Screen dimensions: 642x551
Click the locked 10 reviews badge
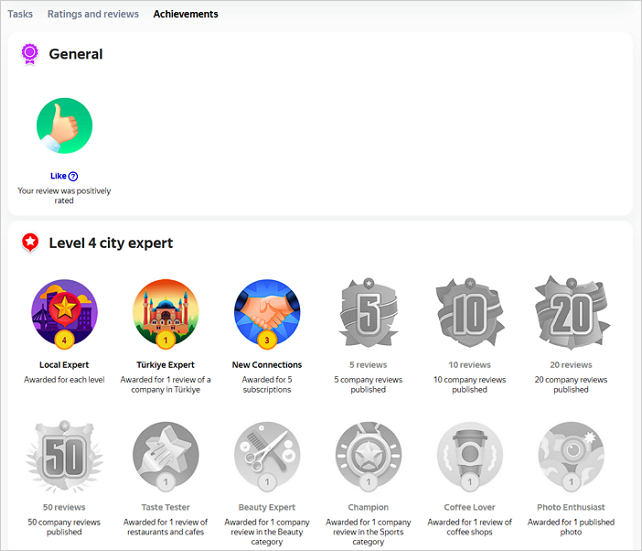tap(469, 312)
